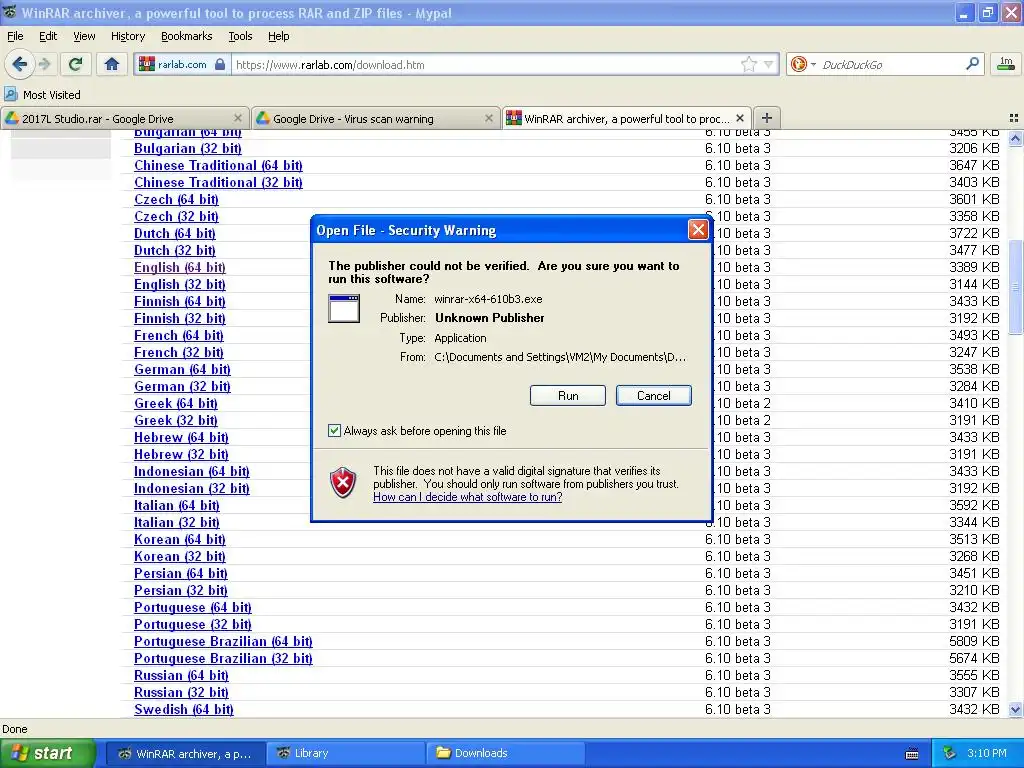Download Hebrew (32 bit) version

click(181, 454)
